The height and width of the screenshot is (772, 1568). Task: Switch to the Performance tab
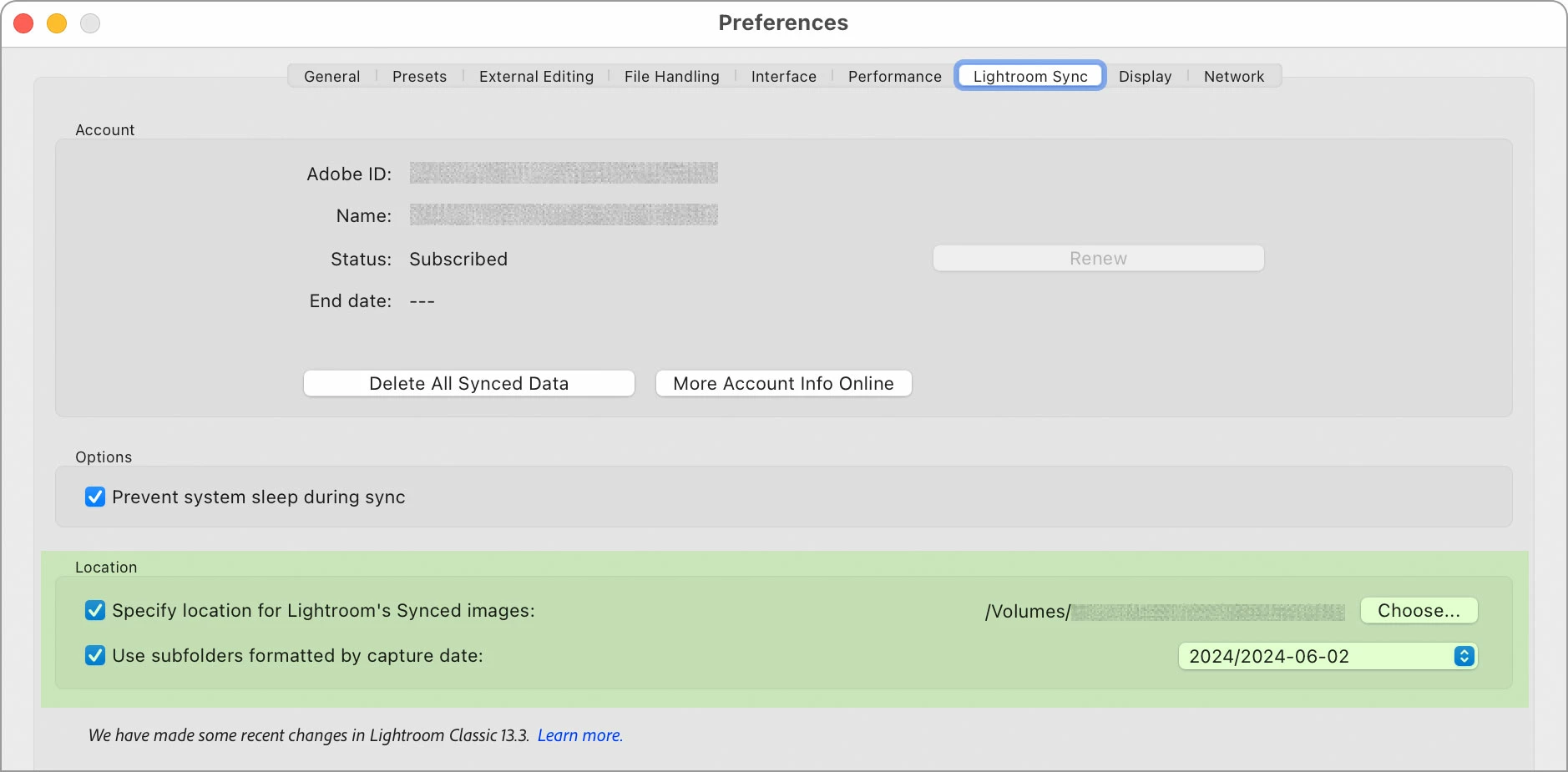[x=894, y=76]
